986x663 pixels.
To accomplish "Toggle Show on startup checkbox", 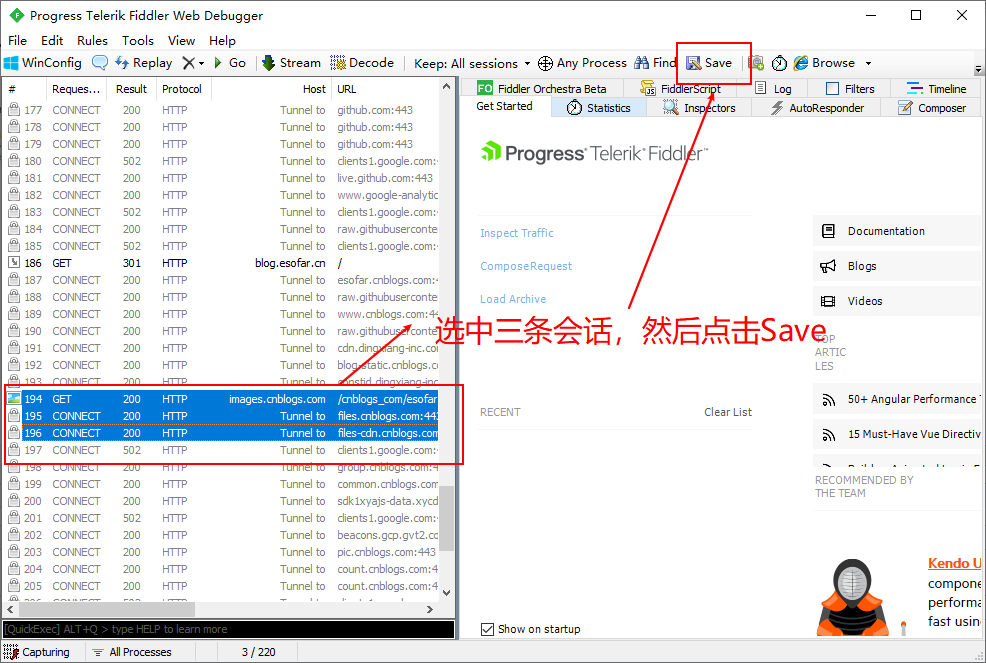I will [x=487, y=629].
